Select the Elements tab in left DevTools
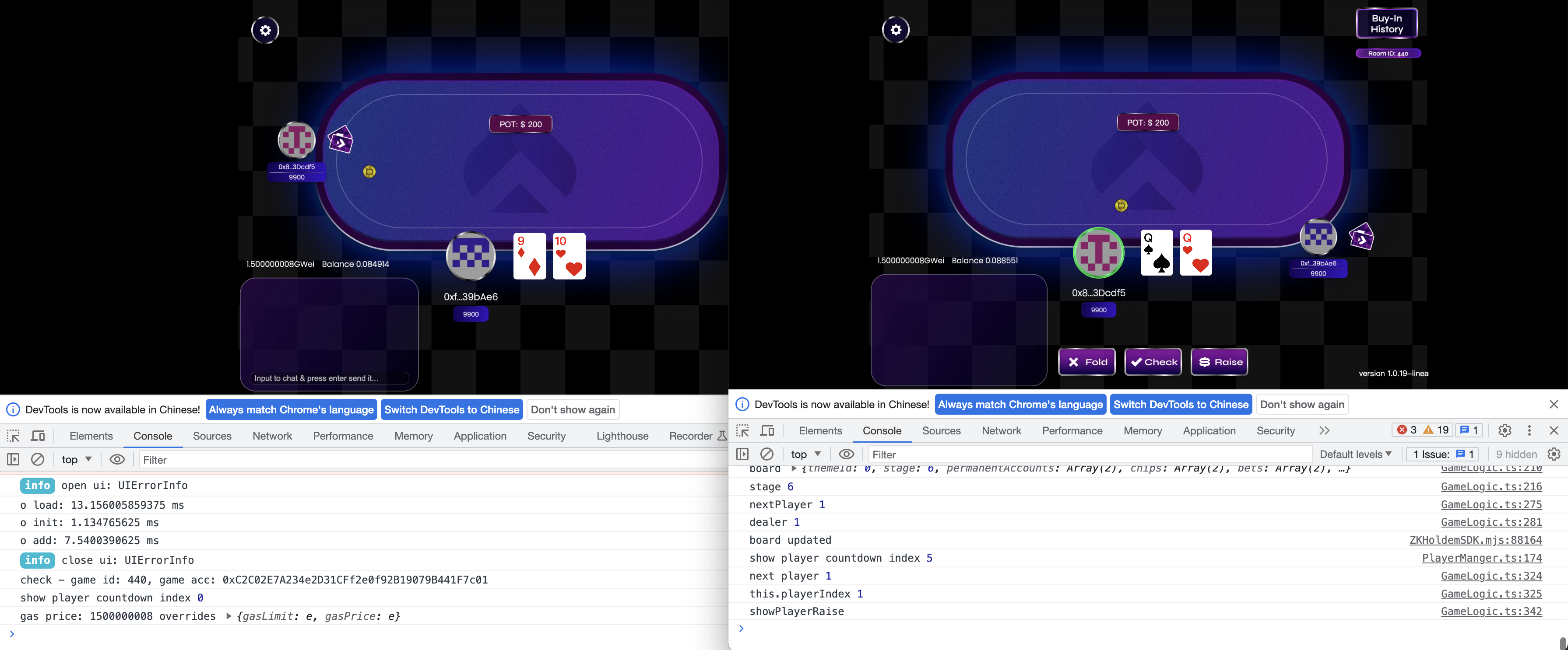1568x650 pixels. click(92, 435)
